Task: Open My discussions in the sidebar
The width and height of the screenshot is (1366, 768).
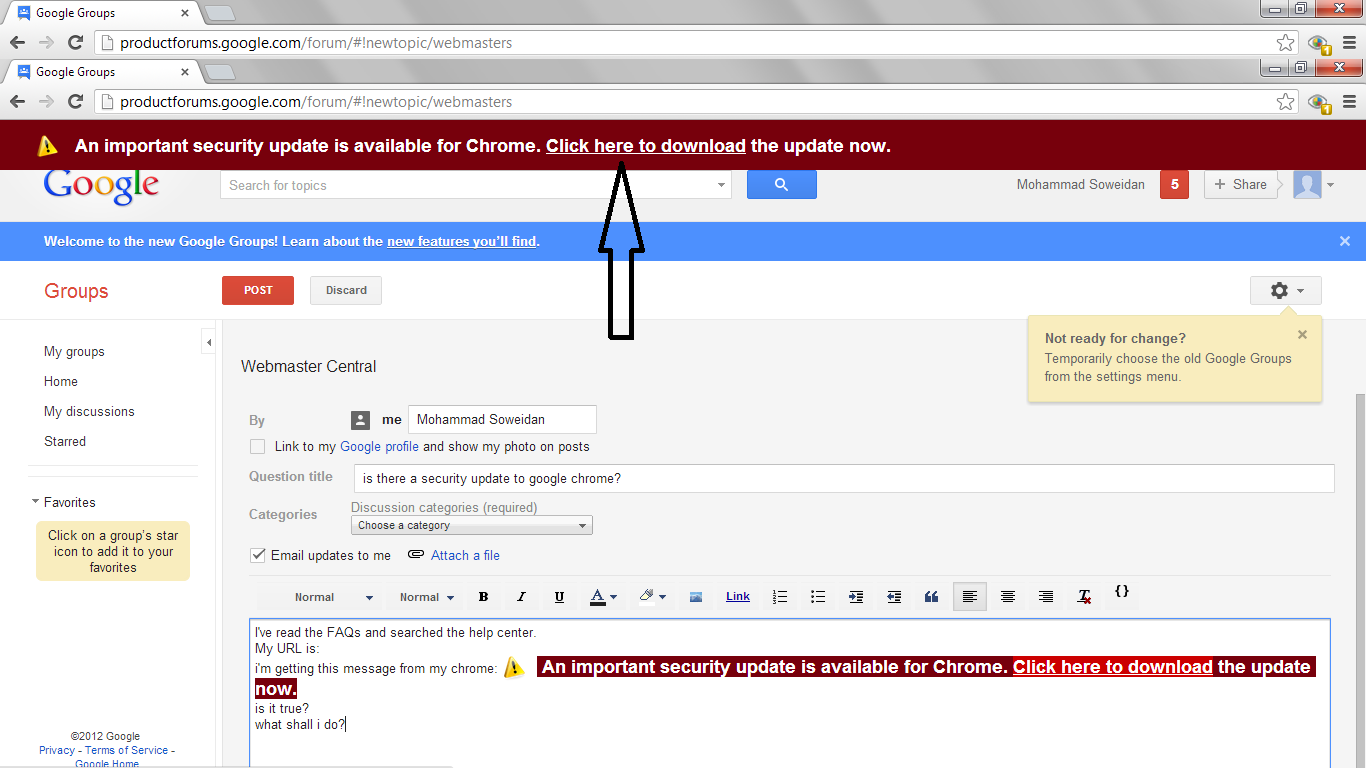Action: tap(89, 412)
